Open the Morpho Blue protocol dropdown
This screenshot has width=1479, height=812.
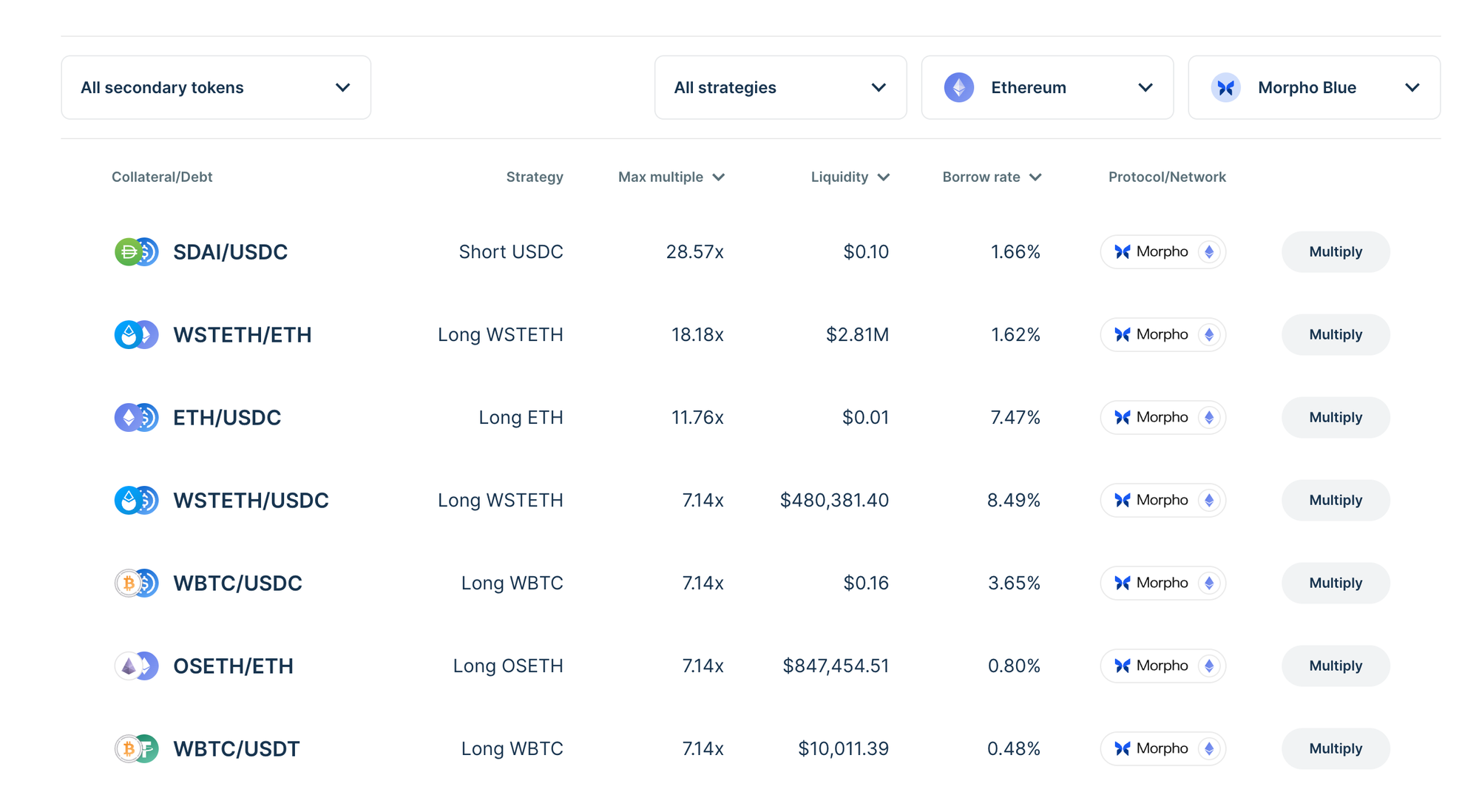(1313, 88)
